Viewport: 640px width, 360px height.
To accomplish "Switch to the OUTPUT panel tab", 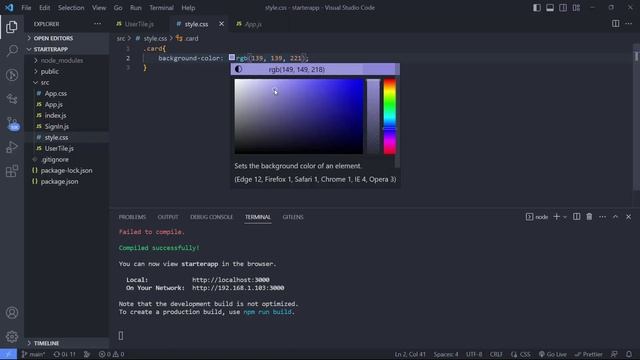I will point(168,217).
